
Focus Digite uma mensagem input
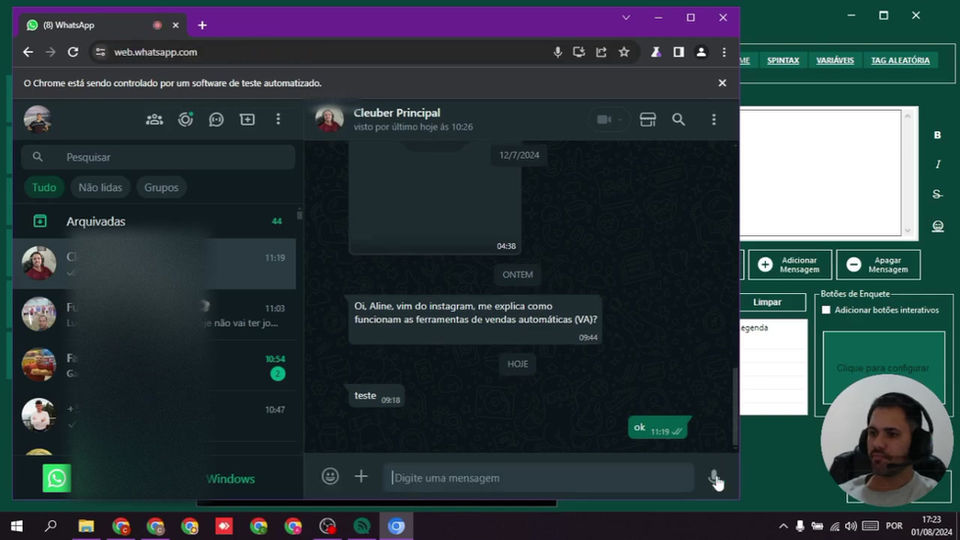click(539, 478)
